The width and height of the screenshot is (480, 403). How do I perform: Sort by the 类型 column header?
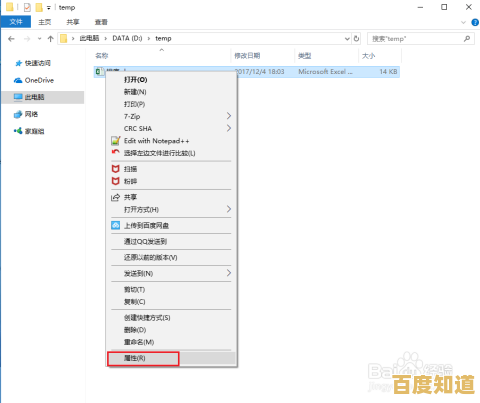pyautogui.click(x=304, y=56)
